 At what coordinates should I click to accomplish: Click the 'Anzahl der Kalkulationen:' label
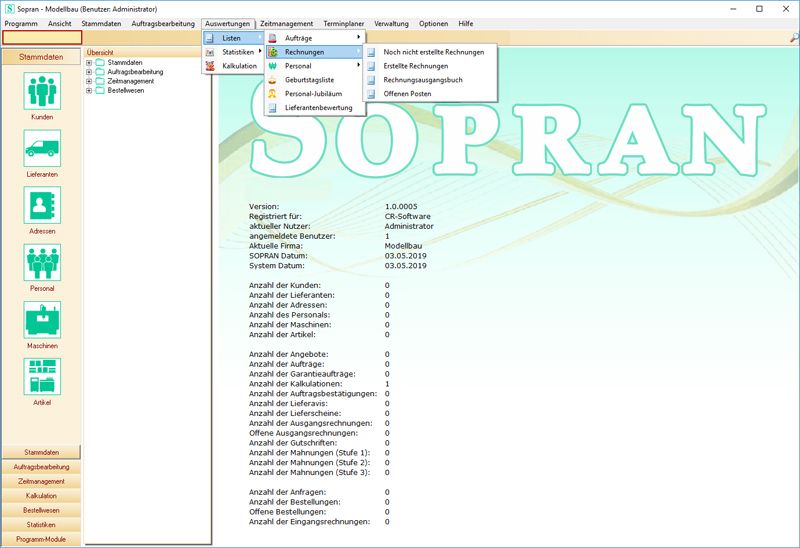coord(295,384)
